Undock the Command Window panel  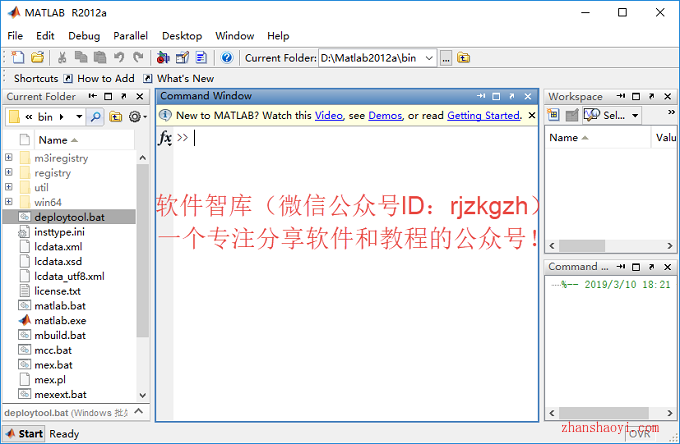pos(512,96)
